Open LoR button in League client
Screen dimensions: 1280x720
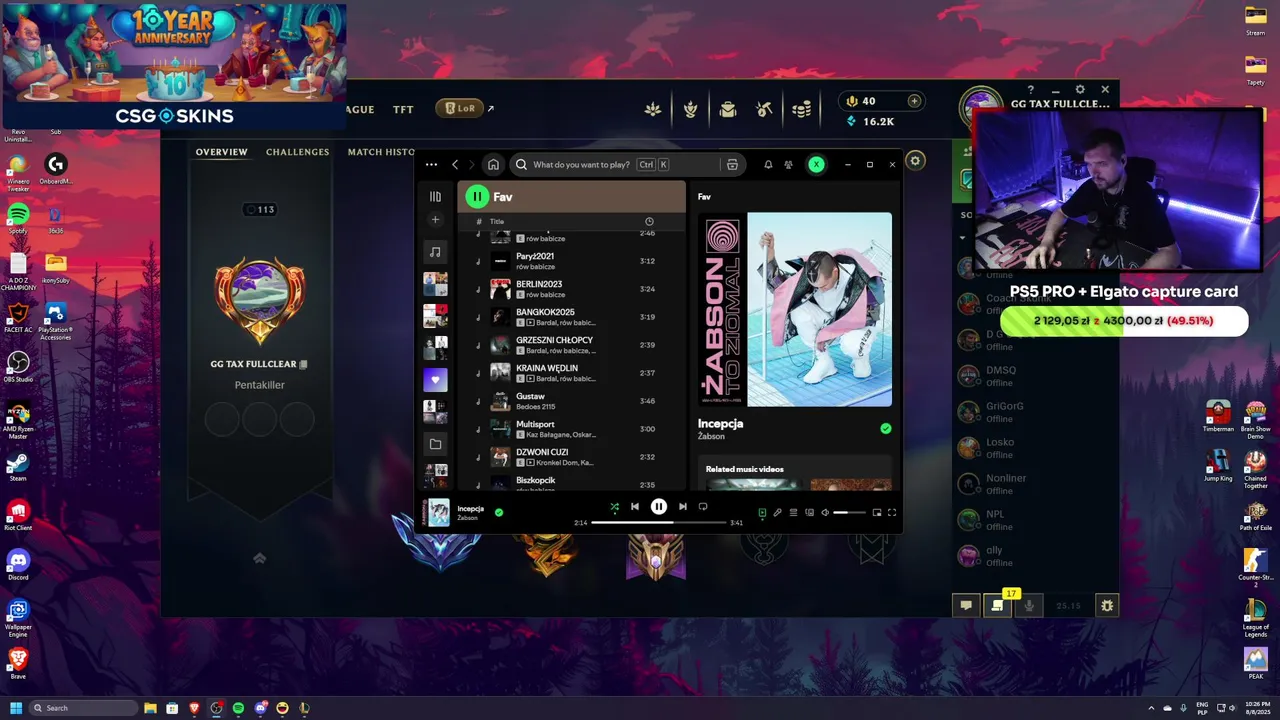tap(460, 108)
